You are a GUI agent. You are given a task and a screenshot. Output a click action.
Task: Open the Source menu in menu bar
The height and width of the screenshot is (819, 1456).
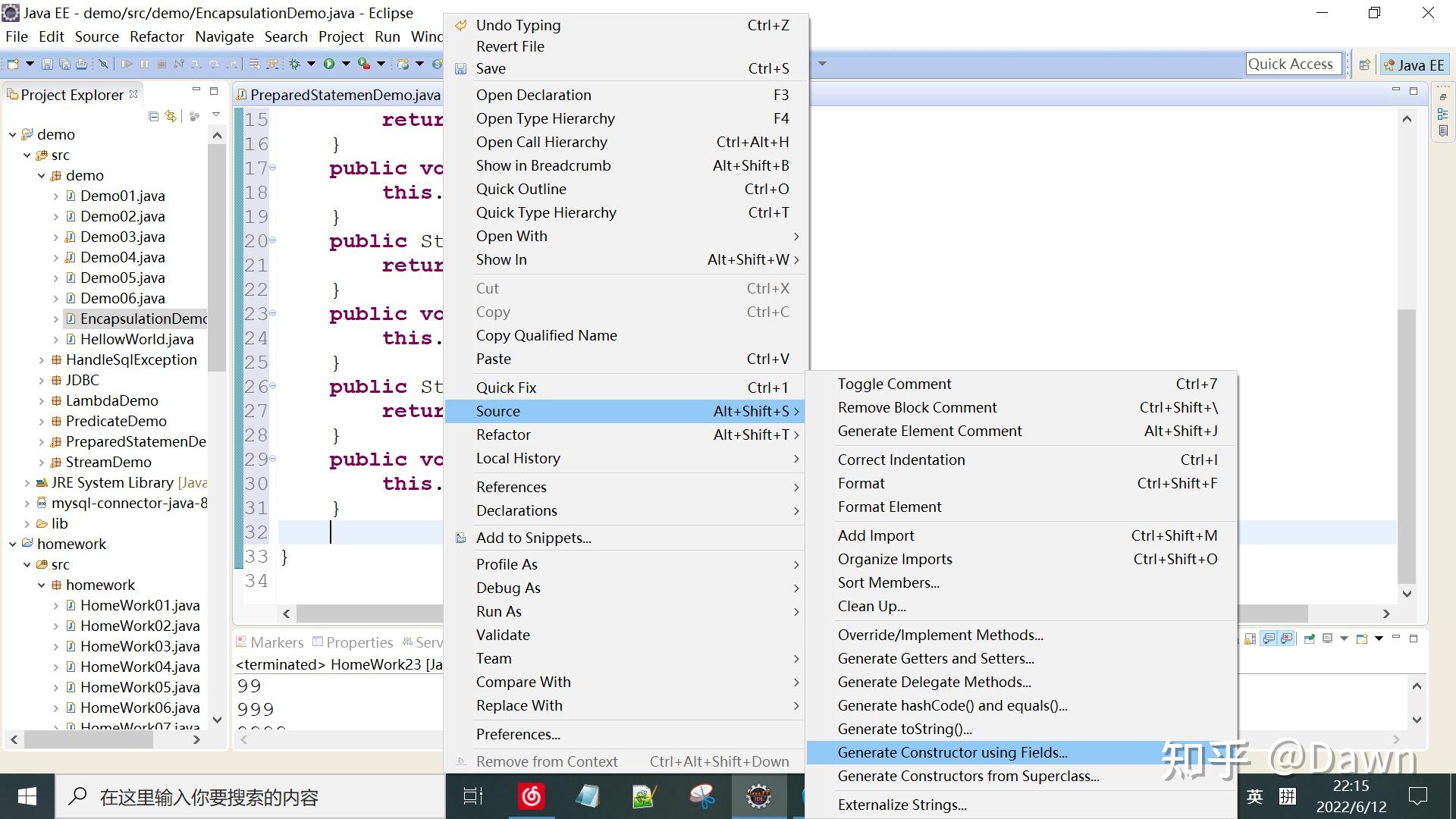pyautogui.click(x=96, y=36)
